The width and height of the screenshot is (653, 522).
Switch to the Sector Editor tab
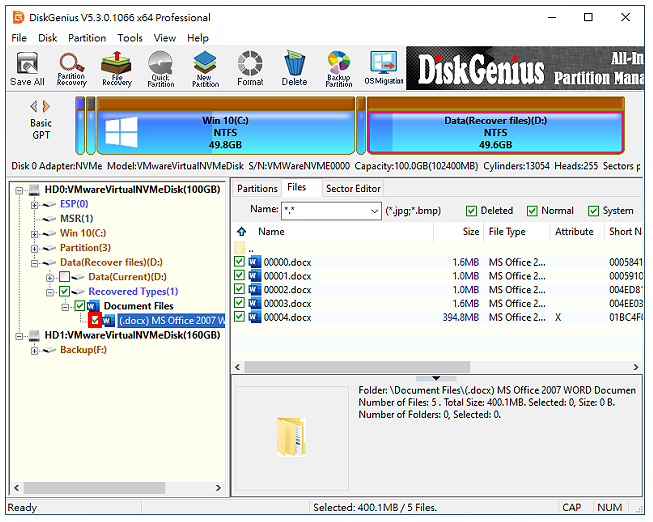click(x=353, y=189)
